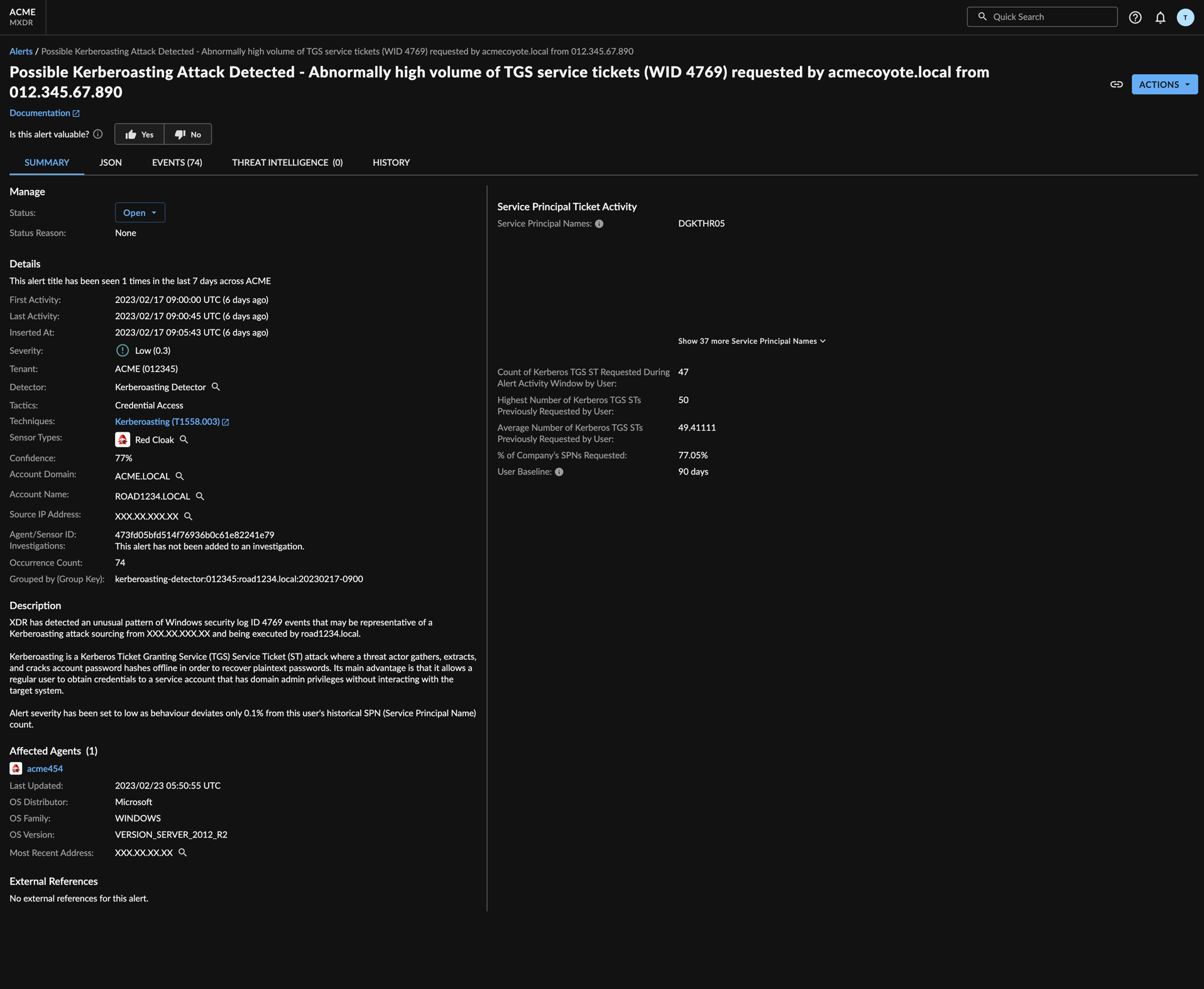Click info icon next to alert valuable question
The width and height of the screenshot is (1204, 989).
tap(98, 134)
